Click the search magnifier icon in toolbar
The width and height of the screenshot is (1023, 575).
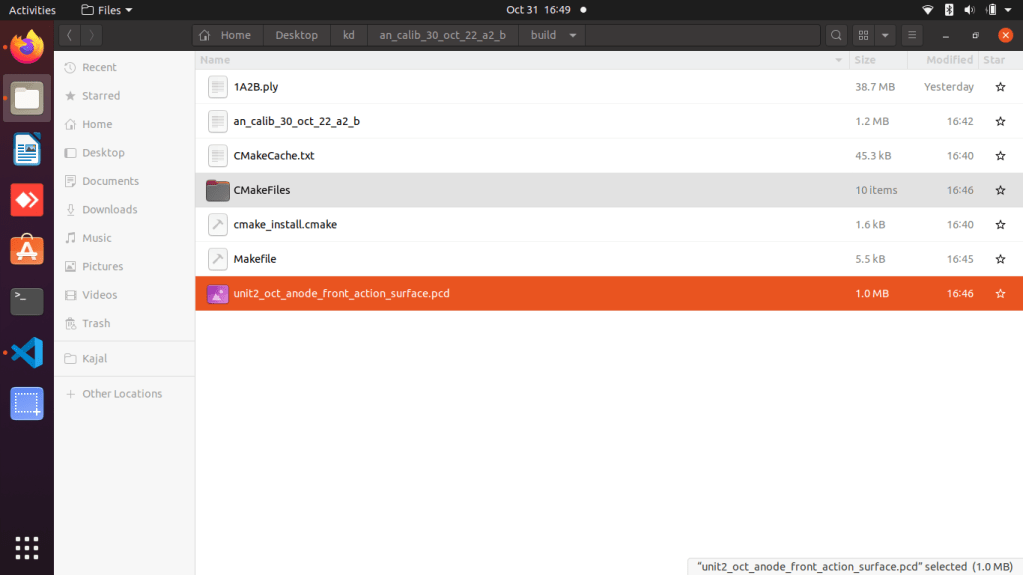836,35
